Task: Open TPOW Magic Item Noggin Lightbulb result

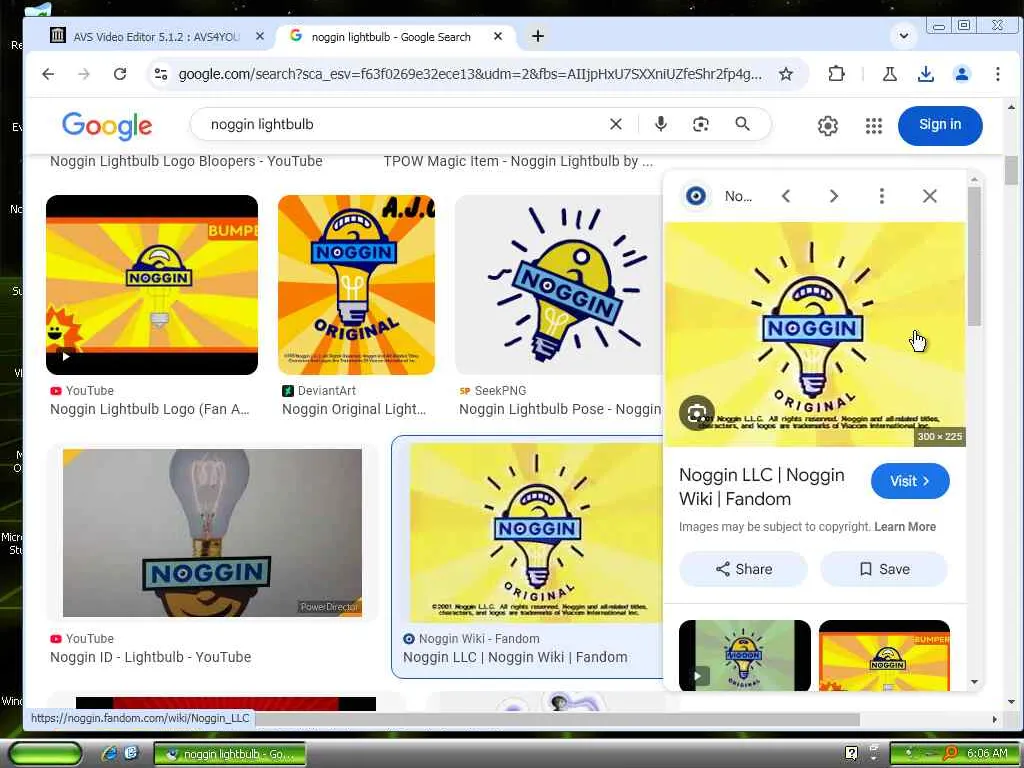Action: [x=518, y=161]
